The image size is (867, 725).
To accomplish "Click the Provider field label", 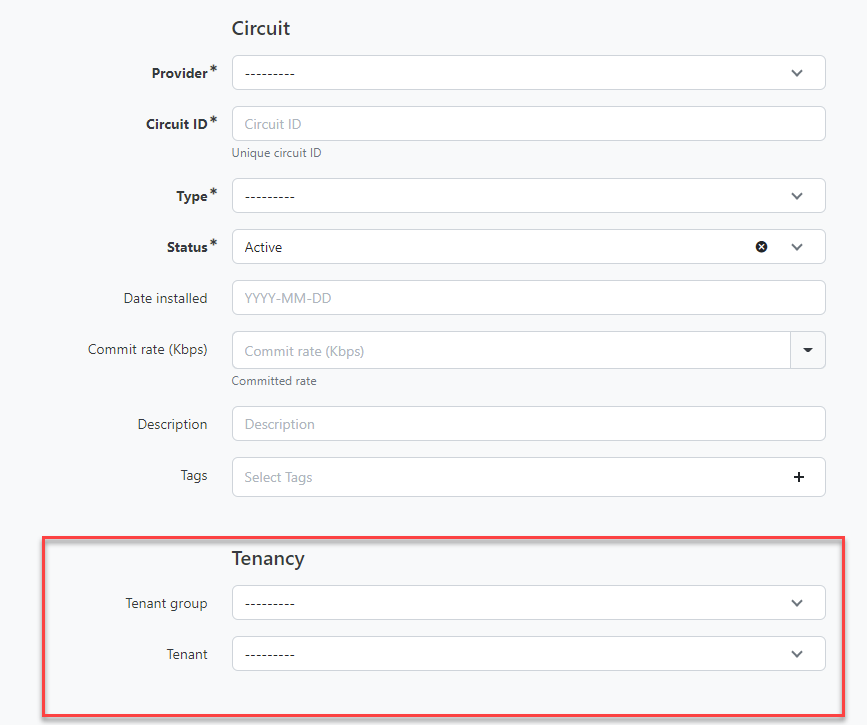I will click(x=180, y=73).
